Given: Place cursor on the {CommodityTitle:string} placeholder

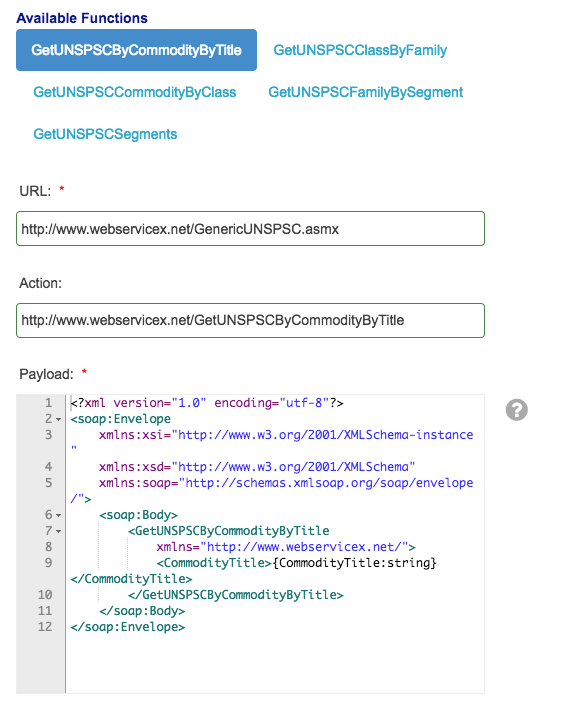Looking at the screenshot, I should [x=354, y=563].
